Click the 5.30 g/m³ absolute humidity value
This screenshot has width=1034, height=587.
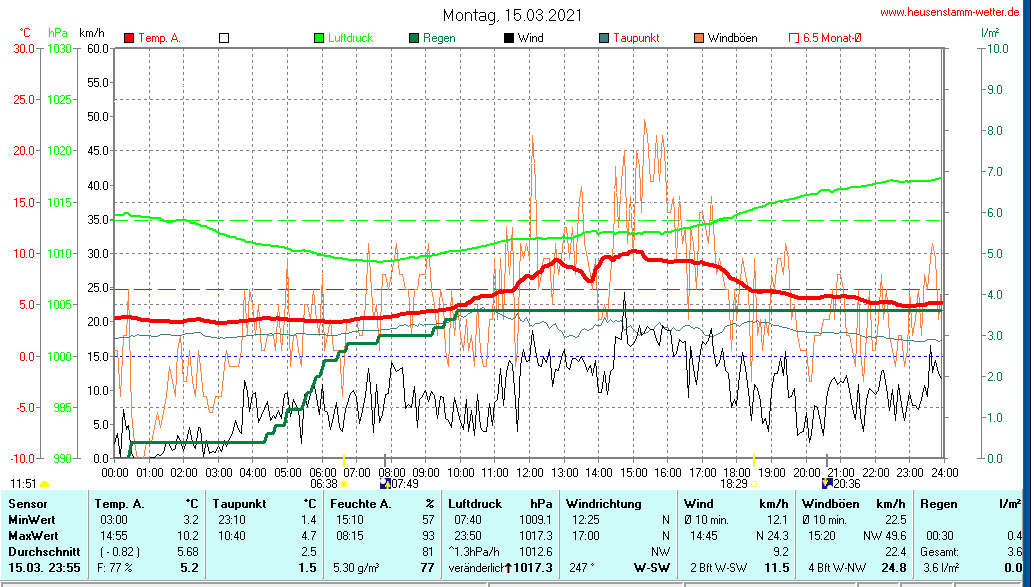tap(355, 568)
